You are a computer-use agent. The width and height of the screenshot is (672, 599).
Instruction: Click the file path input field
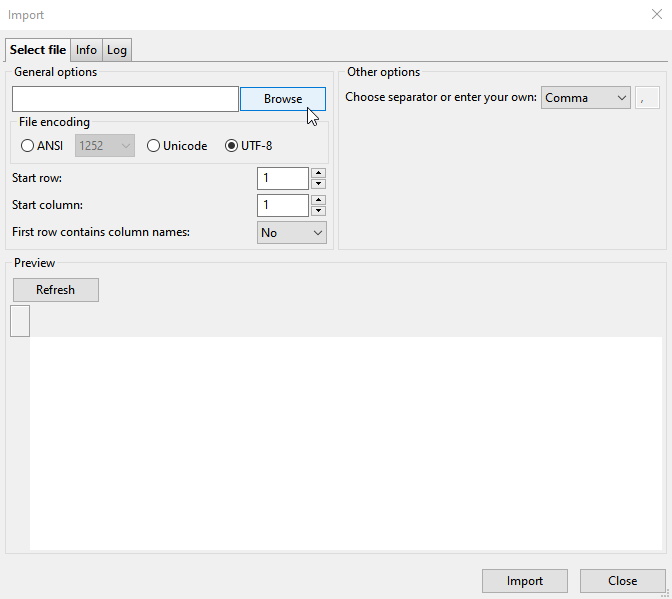point(125,99)
